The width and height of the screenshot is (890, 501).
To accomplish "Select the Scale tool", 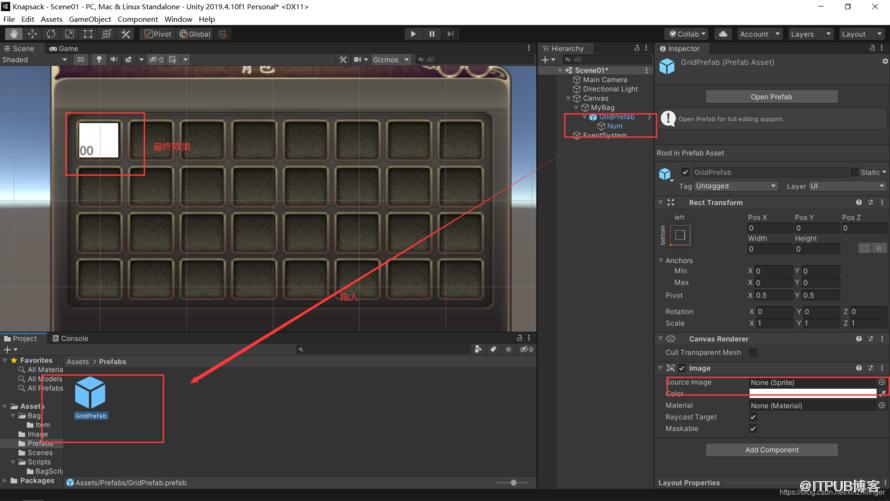I will pos(69,34).
